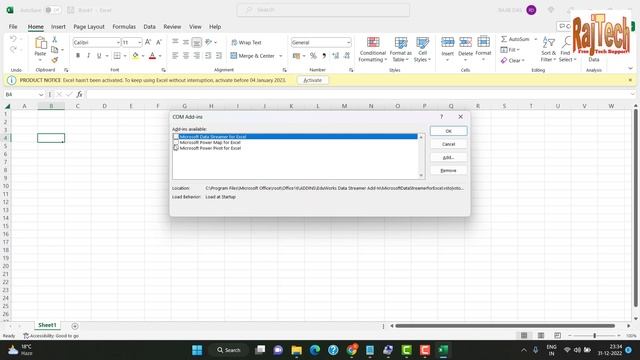The image size is (640, 360).
Task: Select the Format Painter brush
Action: click(55, 60)
